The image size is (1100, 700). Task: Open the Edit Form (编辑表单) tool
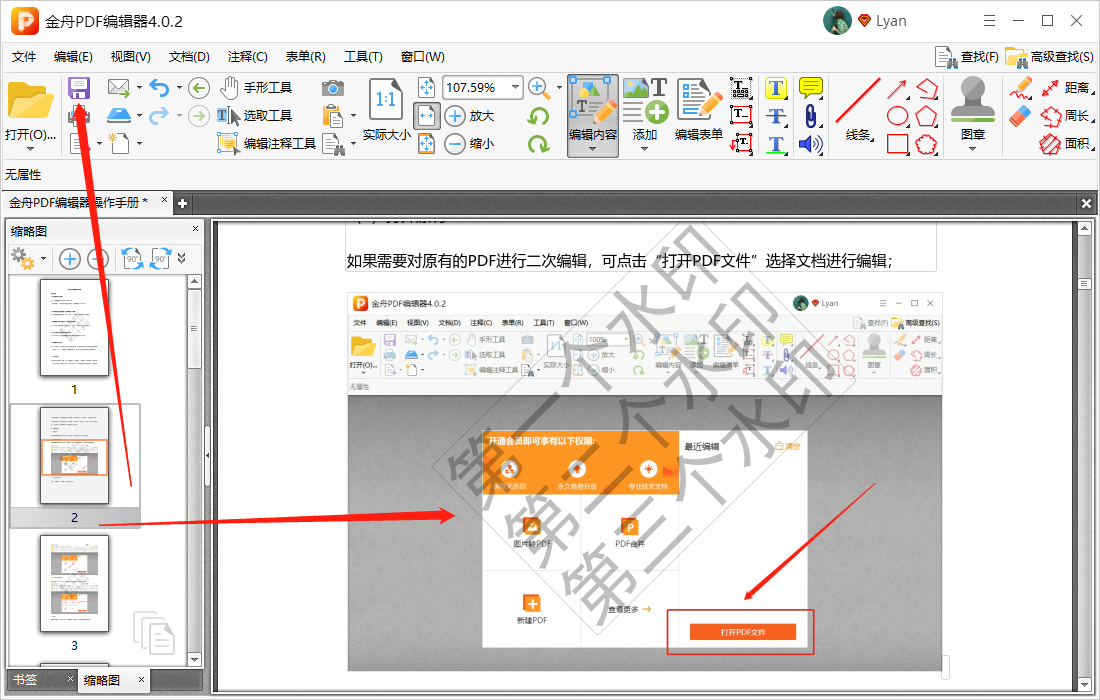tap(699, 109)
